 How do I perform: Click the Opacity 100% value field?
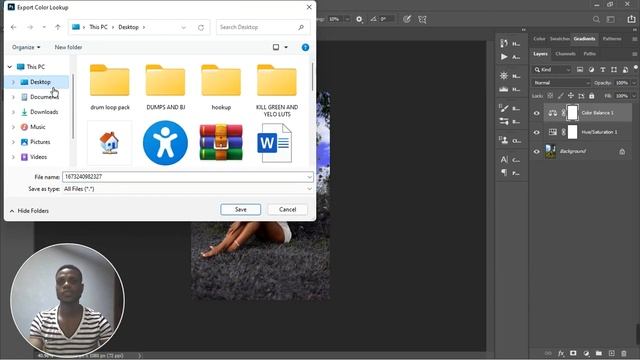tap(622, 83)
